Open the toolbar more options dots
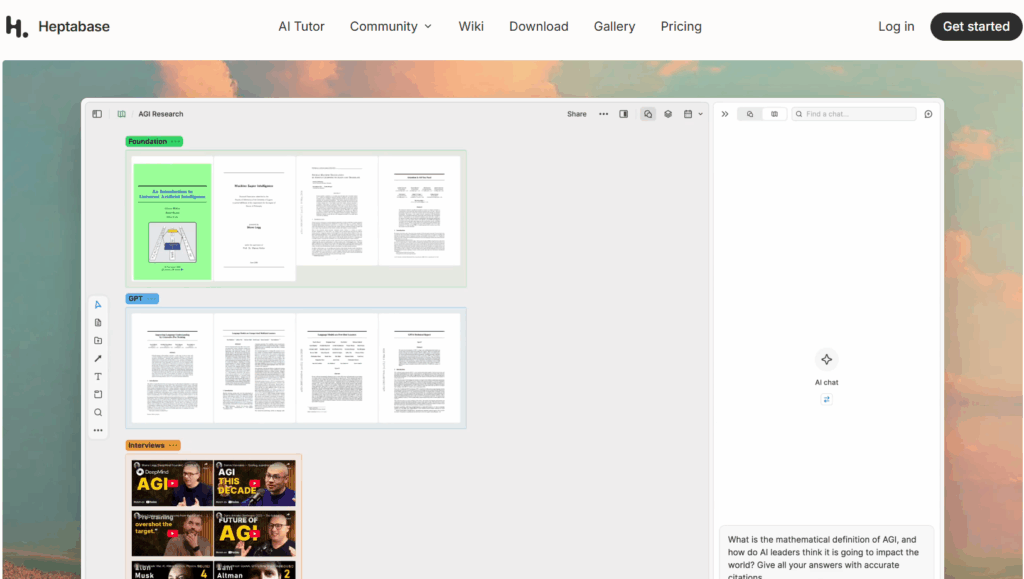The width and height of the screenshot is (1024, 579). pos(98,430)
